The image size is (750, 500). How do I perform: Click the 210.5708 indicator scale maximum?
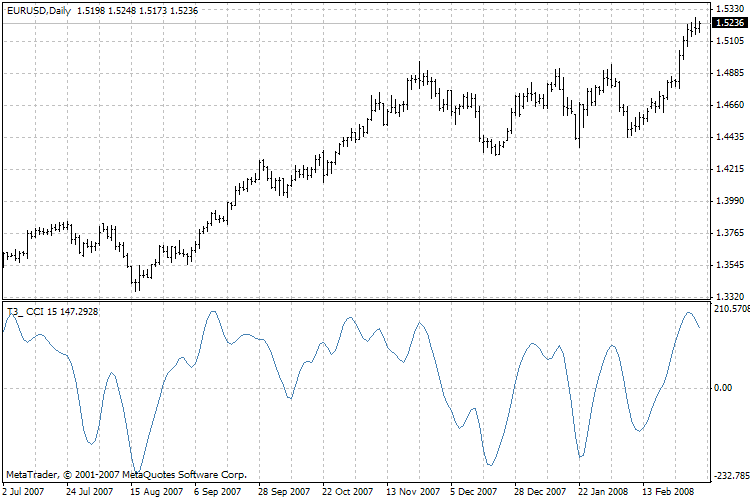click(731, 309)
